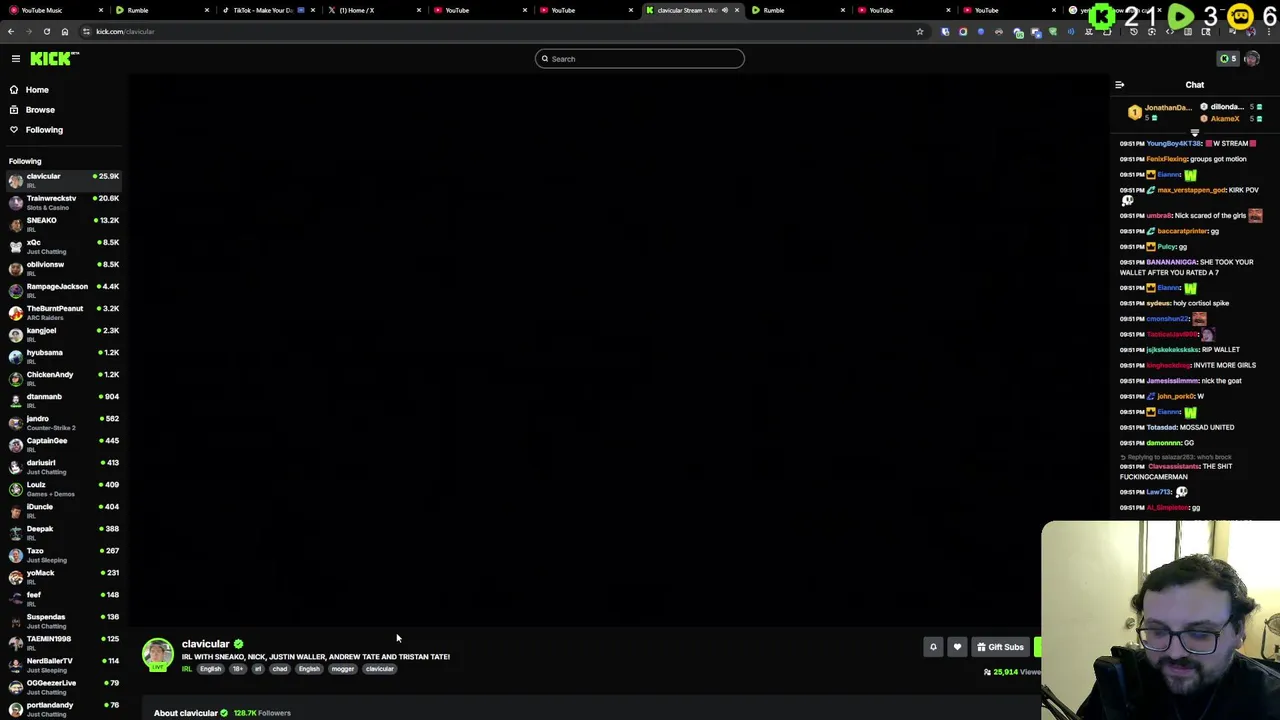This screenshot has width=1280, height=720.
Task: Click the chad tag
Action: click(x=279, y=669)
